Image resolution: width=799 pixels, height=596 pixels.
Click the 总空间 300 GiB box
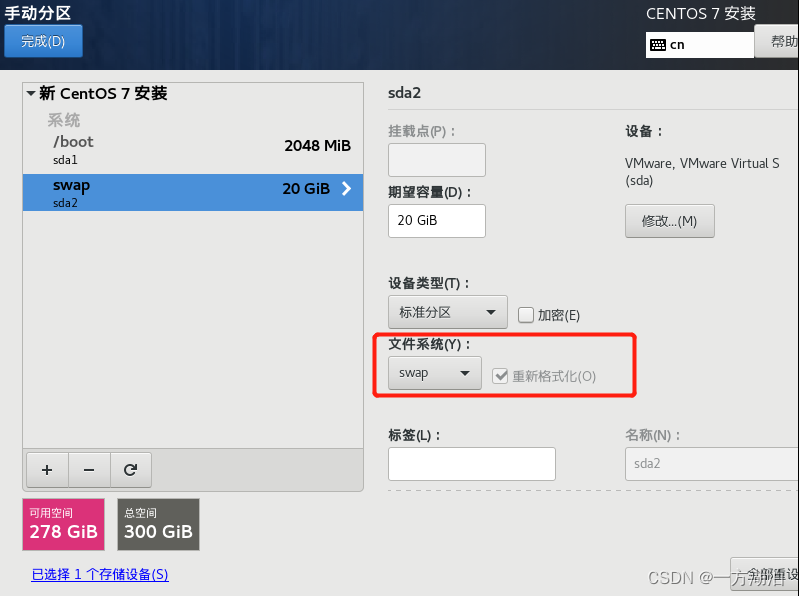coord(158,524)
